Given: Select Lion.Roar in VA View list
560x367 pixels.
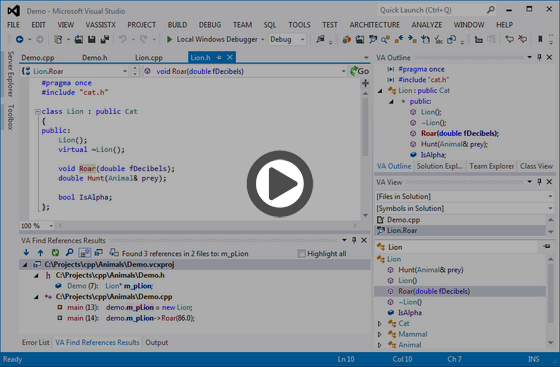Looking at the screenshot, I should coord(460,231).
